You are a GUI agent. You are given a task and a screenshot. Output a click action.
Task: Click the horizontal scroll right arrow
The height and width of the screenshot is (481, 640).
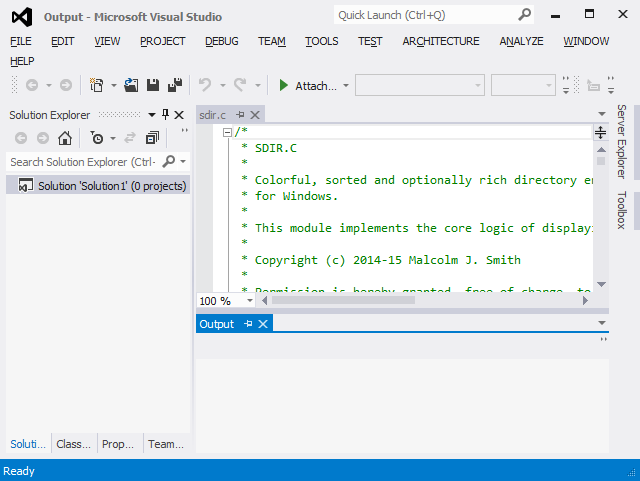pos(585,301)
